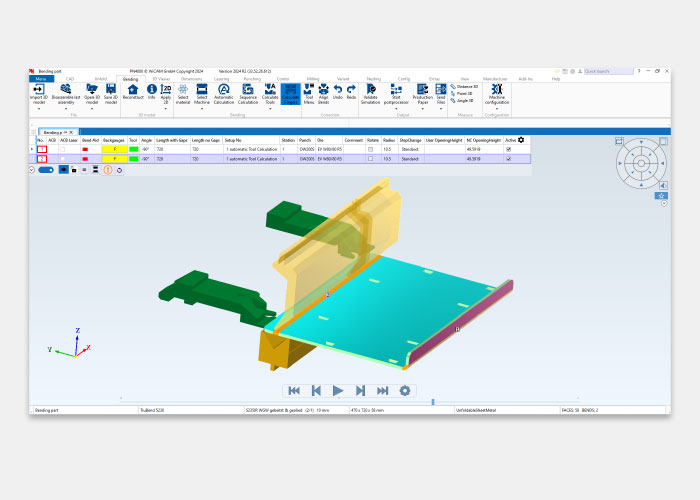This screenshot has width=700, height=500.
Task: Switch to the 3D Viewer tab
Action: pos(161,78)
